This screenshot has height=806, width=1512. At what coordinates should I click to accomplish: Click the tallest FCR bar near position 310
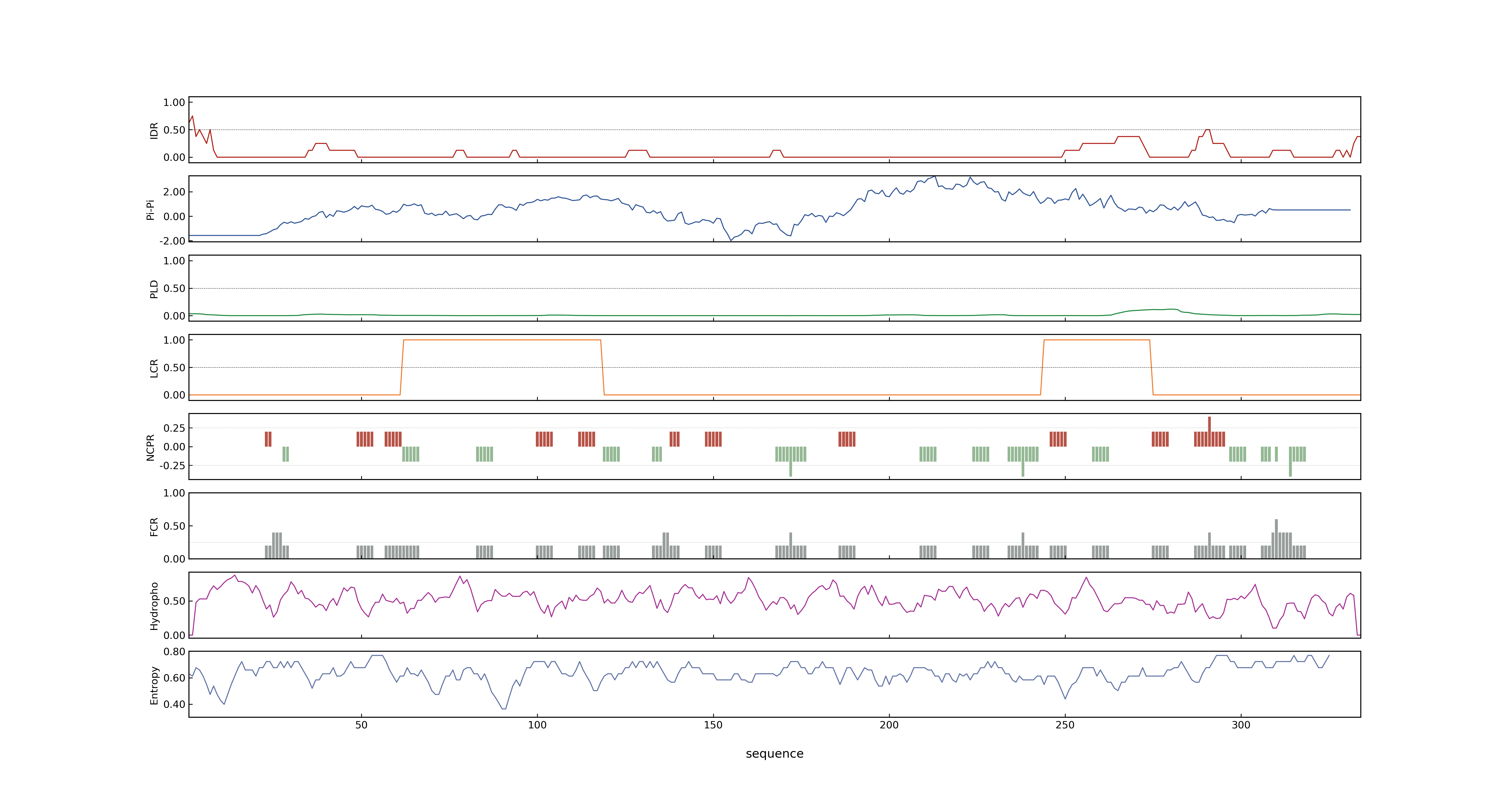coord(1276,539)
